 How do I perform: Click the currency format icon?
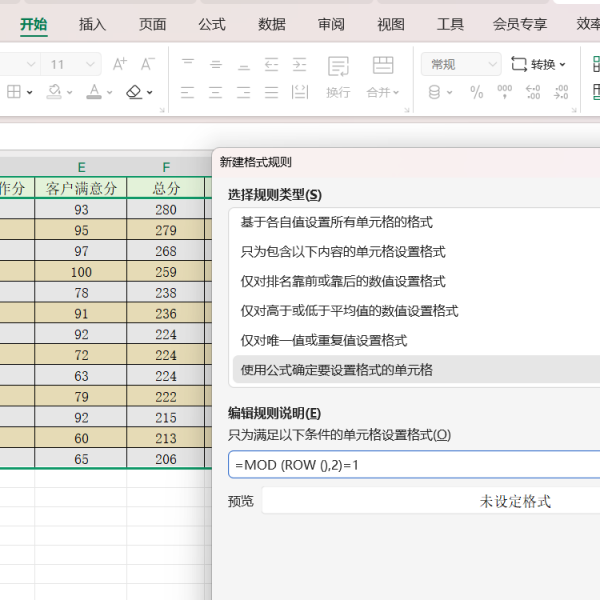point(434,92)
